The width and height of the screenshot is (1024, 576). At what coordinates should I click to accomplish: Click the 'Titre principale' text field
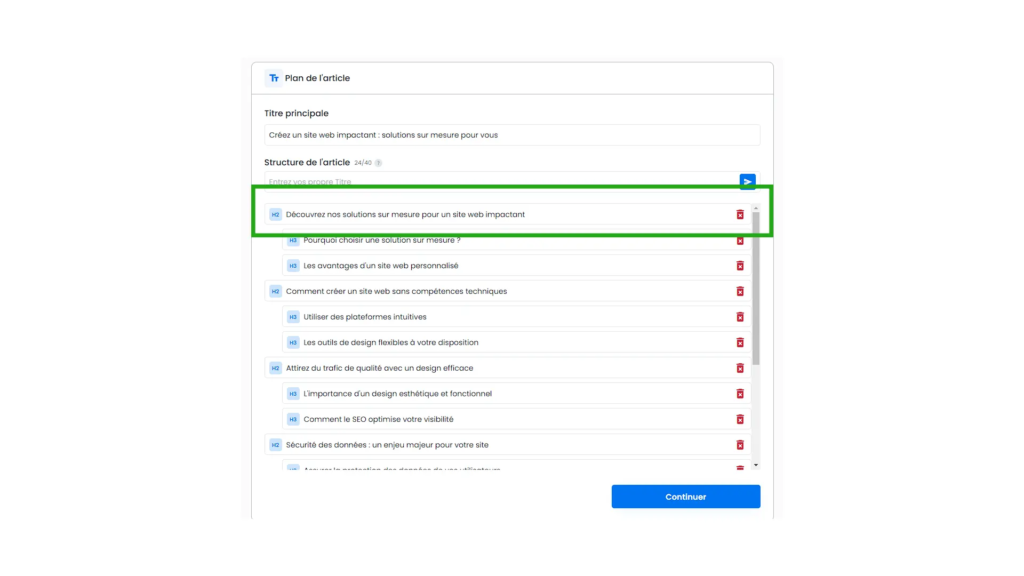pyautogui.click(x=512, y=135)
